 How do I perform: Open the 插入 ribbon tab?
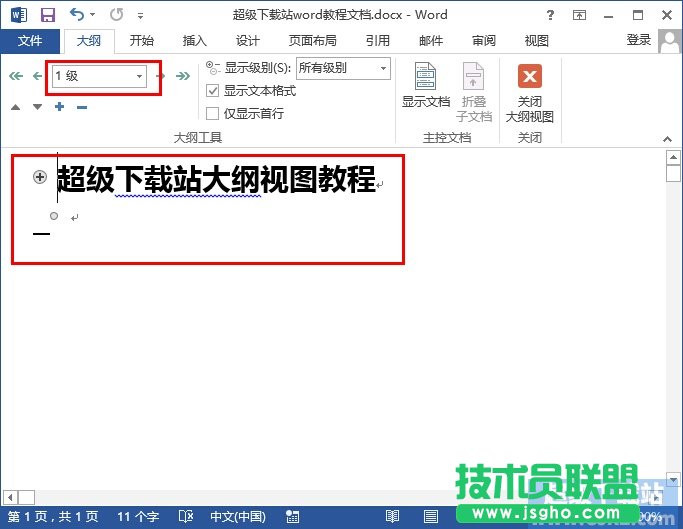point(194,41)
